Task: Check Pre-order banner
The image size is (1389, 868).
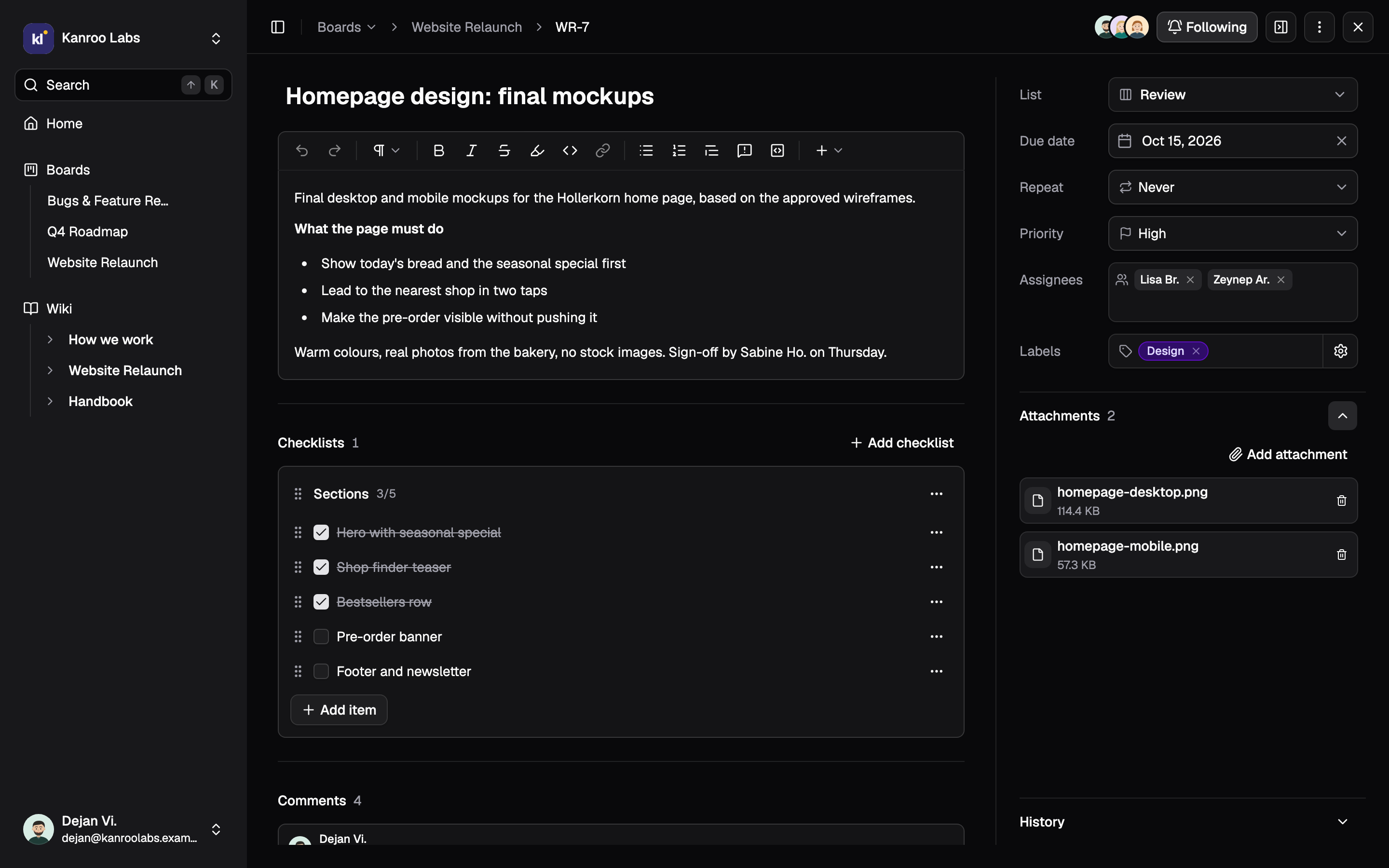Action: pos(321,637)
